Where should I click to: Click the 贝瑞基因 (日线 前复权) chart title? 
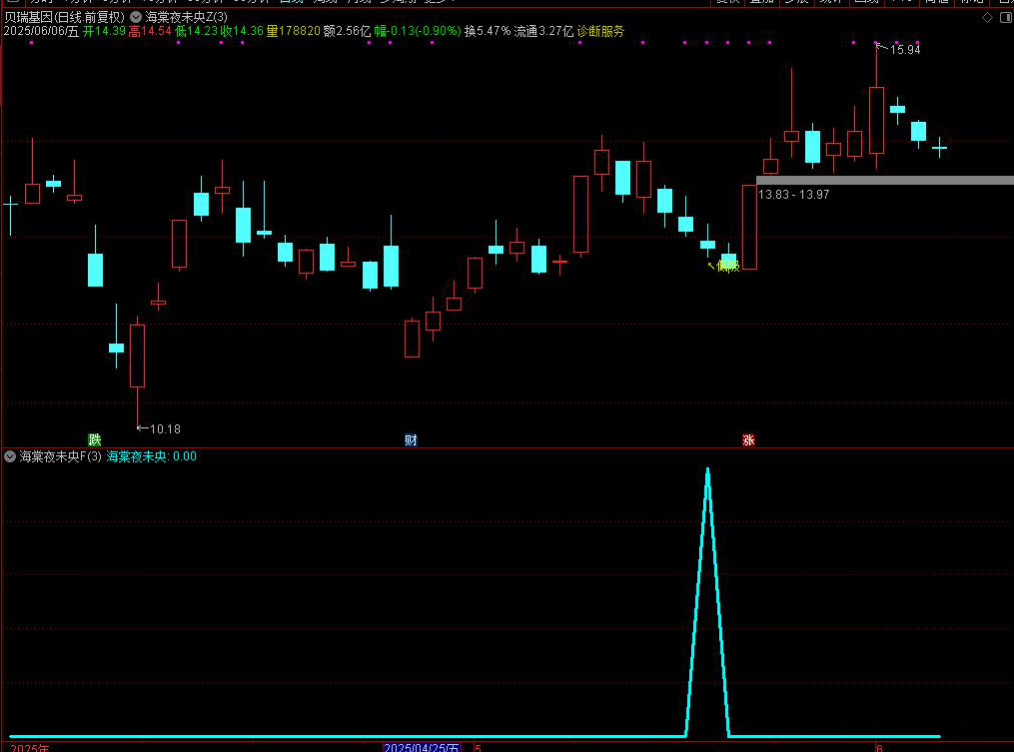click(65, 17)
